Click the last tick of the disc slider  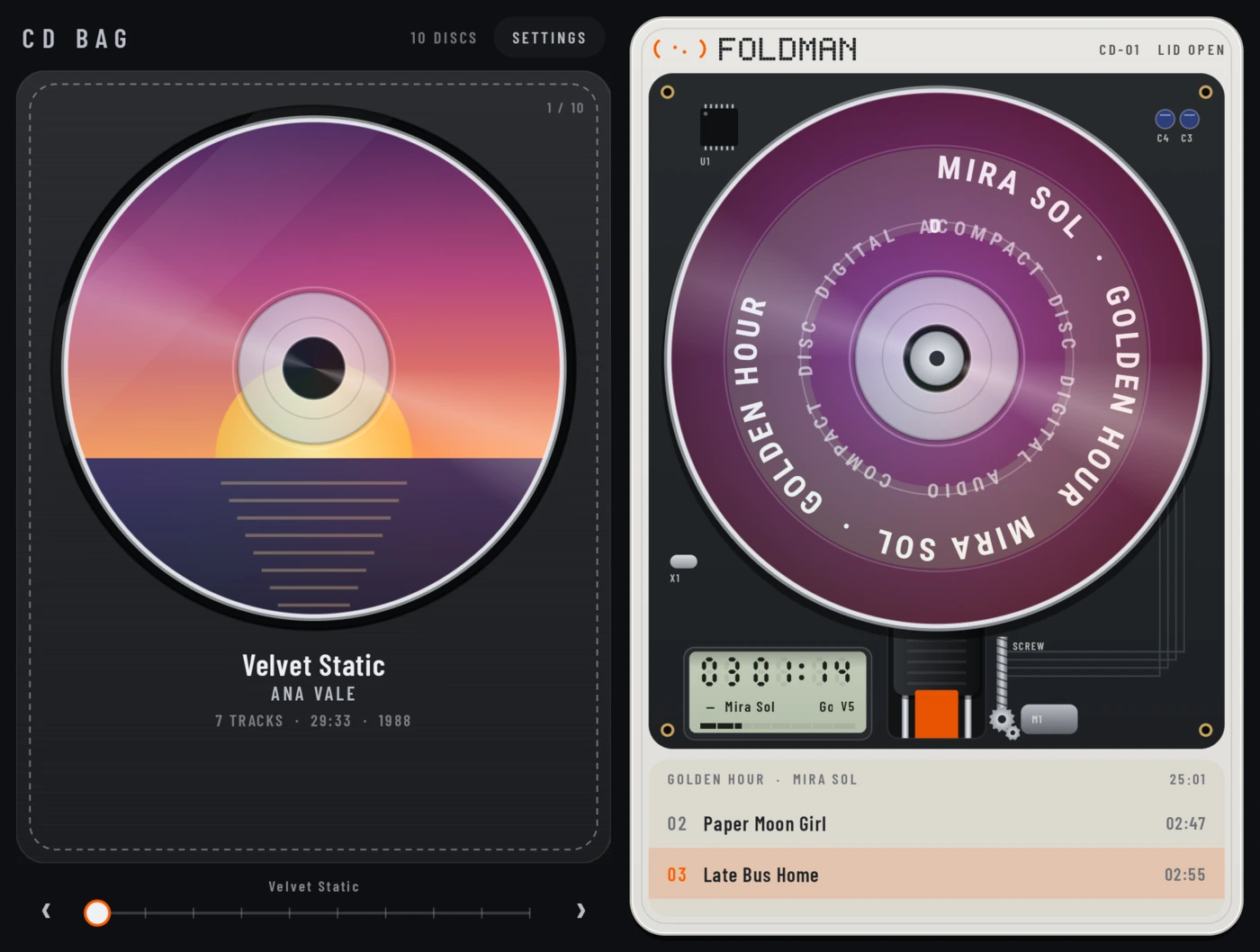click(529, 912)
